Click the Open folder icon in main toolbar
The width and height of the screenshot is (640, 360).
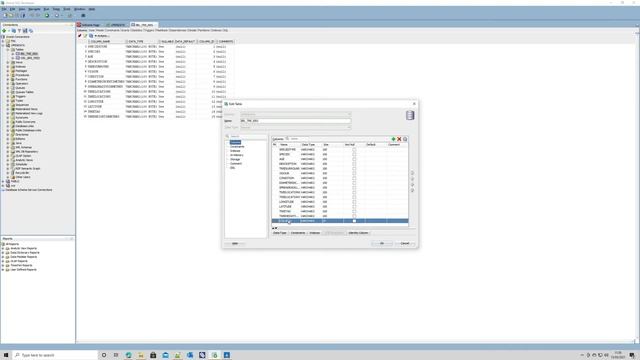(x=11, y=16)
